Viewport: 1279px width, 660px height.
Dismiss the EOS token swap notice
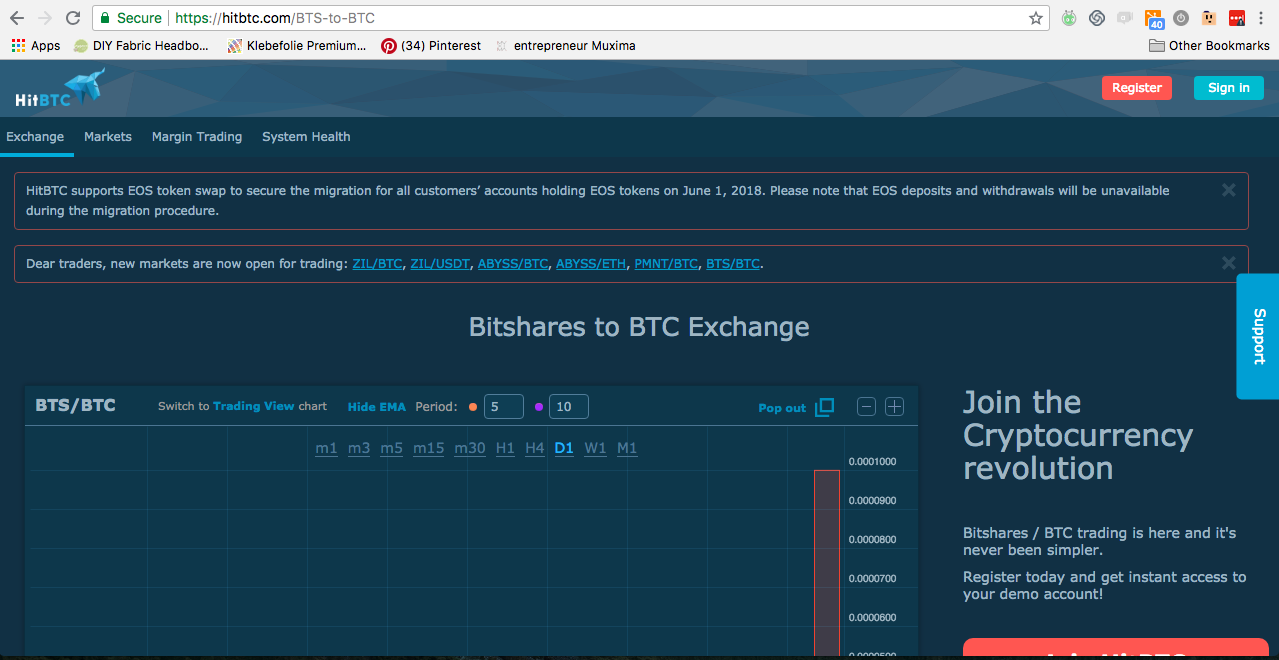(x=1229, y=189)
